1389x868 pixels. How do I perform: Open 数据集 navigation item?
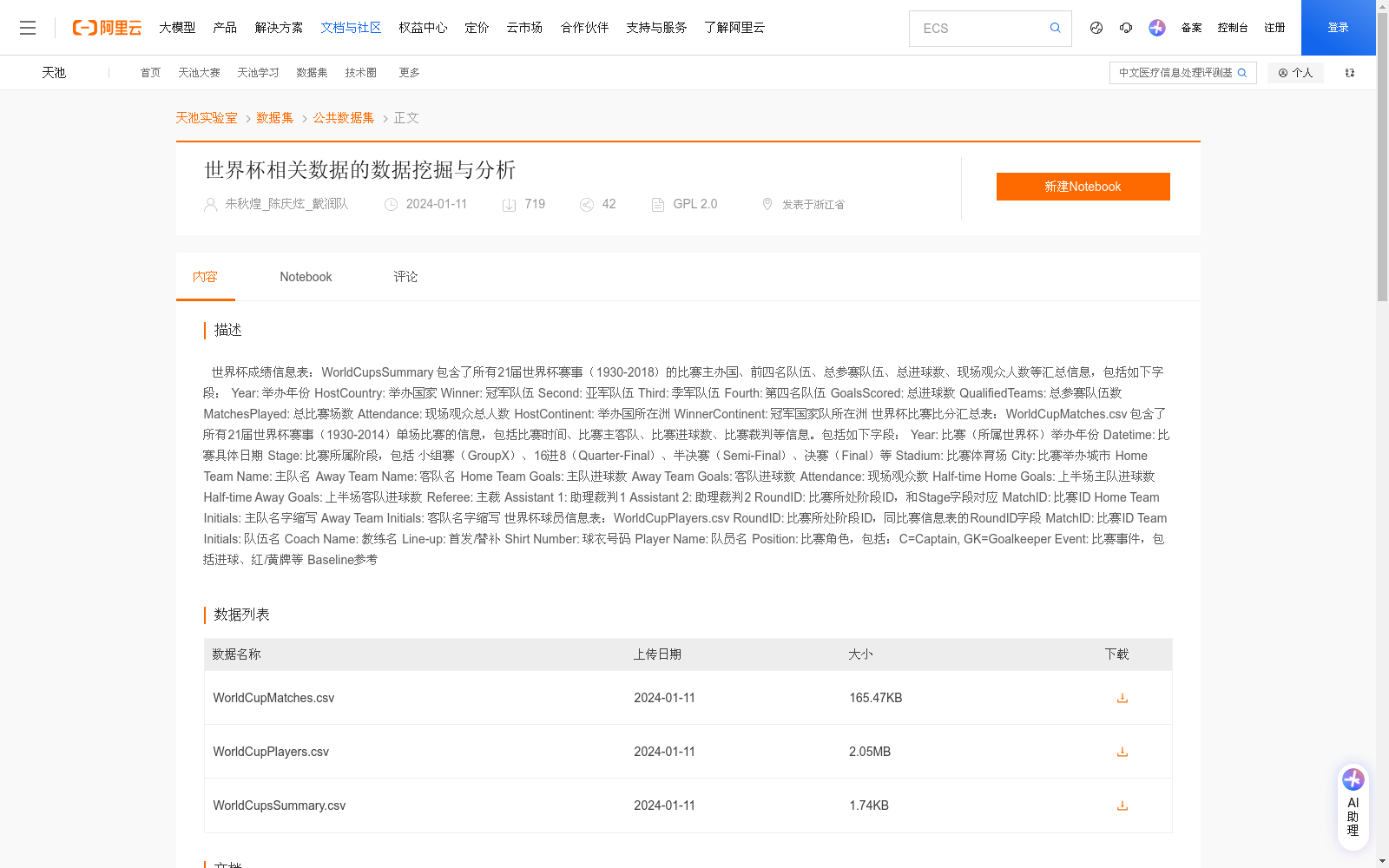pyautogui.click(x=312, y=73)
